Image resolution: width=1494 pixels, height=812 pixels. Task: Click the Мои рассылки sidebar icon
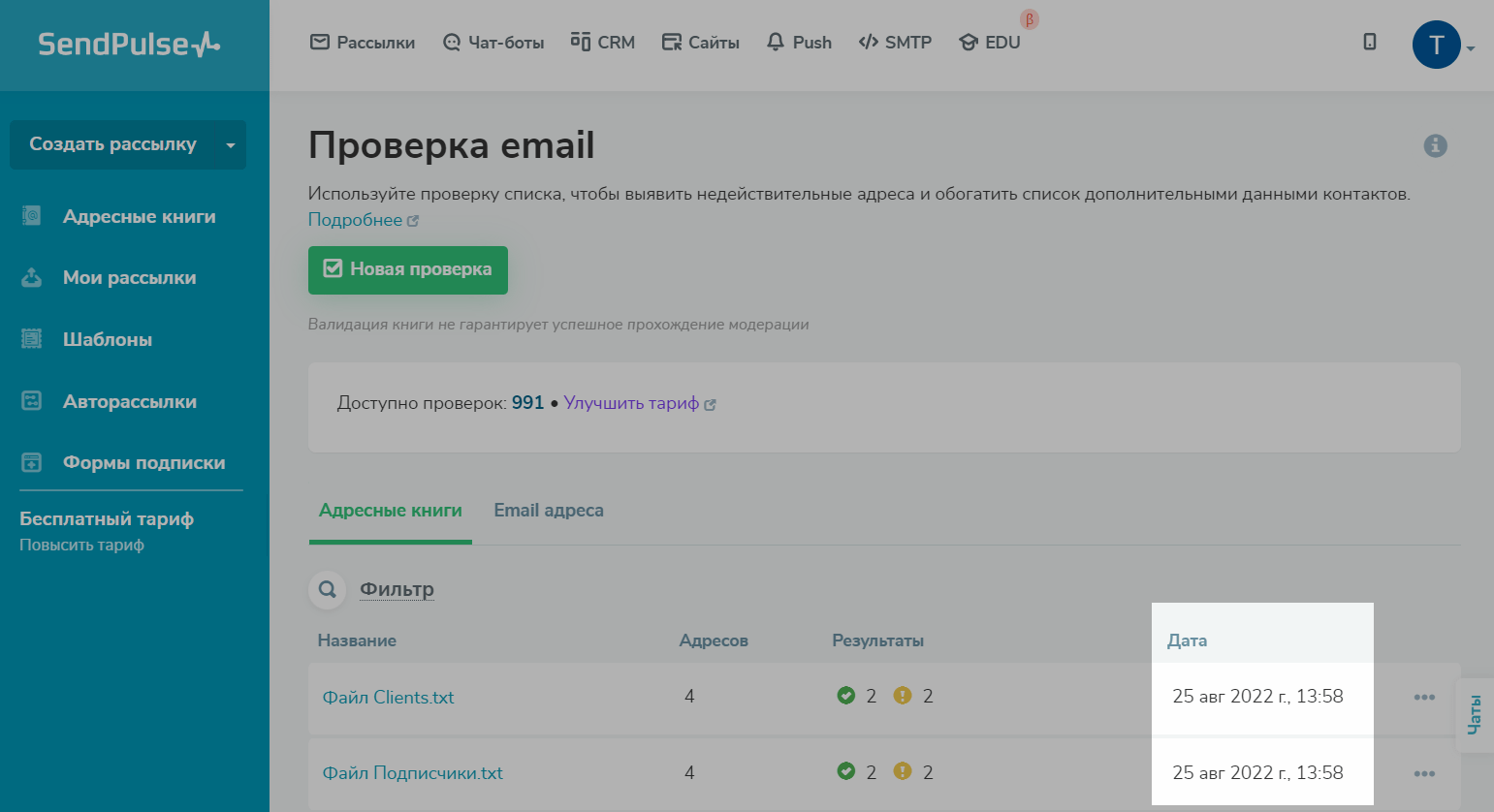[32, 278]
